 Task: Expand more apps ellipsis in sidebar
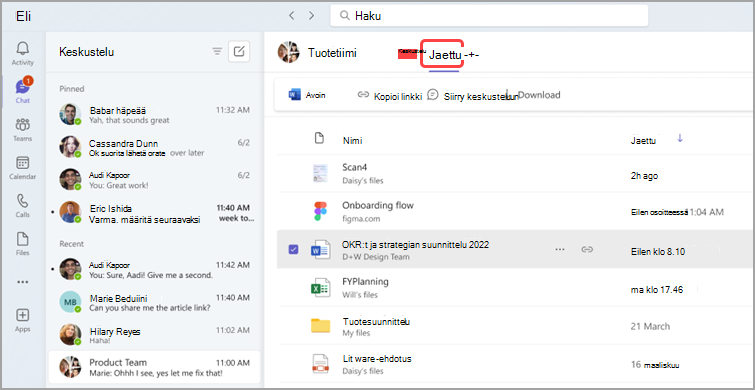pos(23,282)
